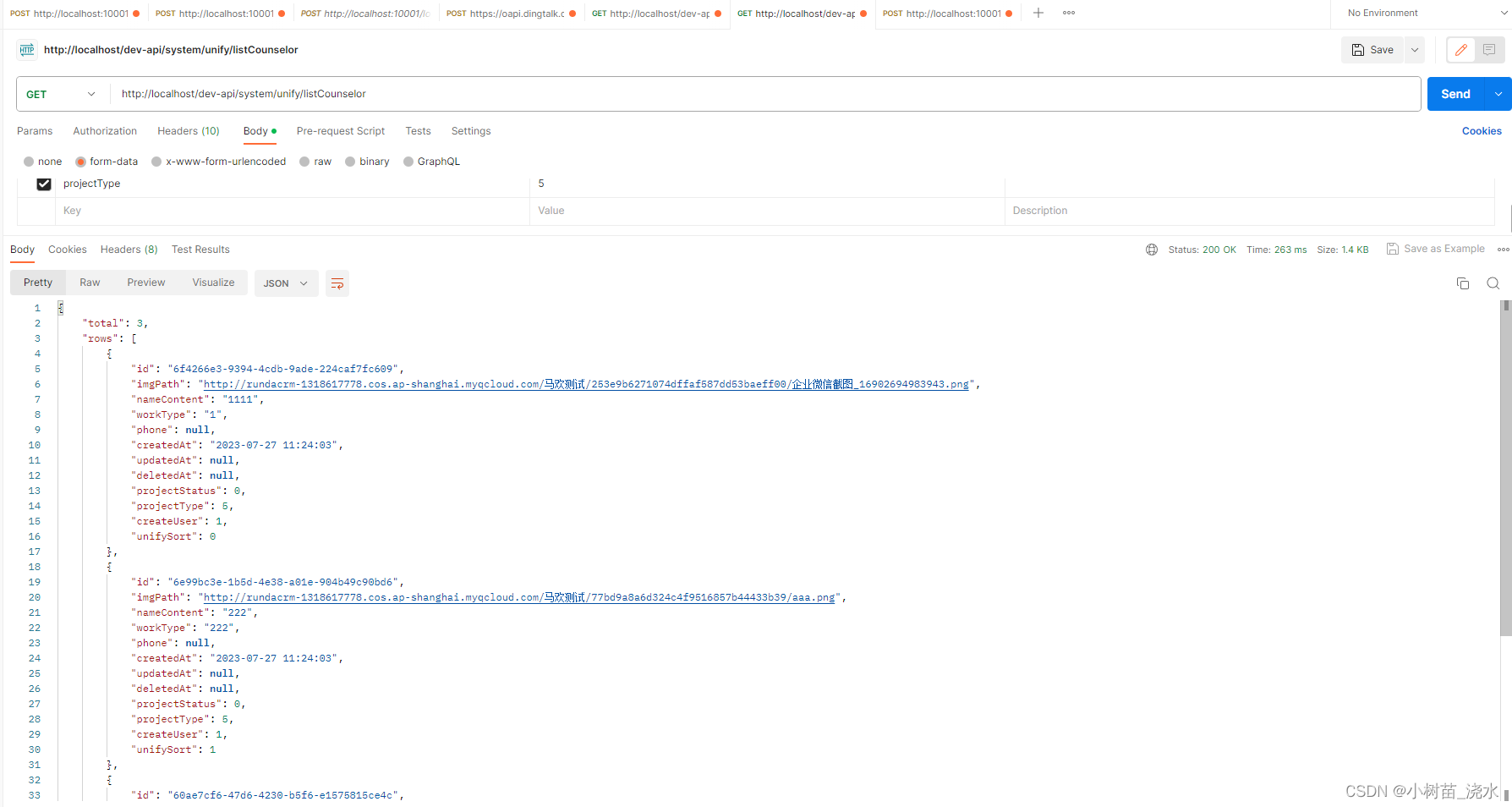Collapse the JSON root on line 1
The height and width of the screenshot is (807, 1512).
click(61, 308)
